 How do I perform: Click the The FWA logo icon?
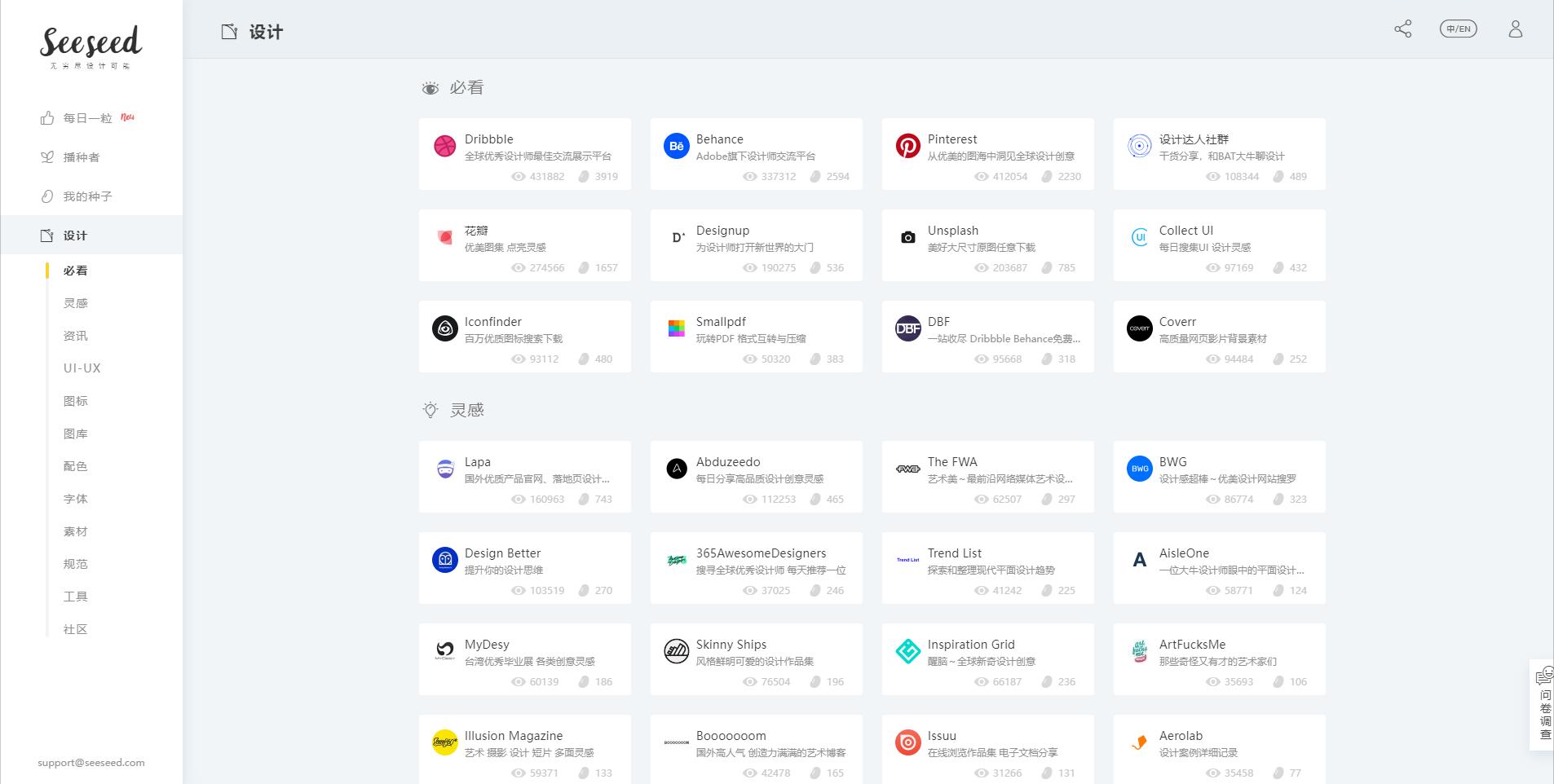908,469
